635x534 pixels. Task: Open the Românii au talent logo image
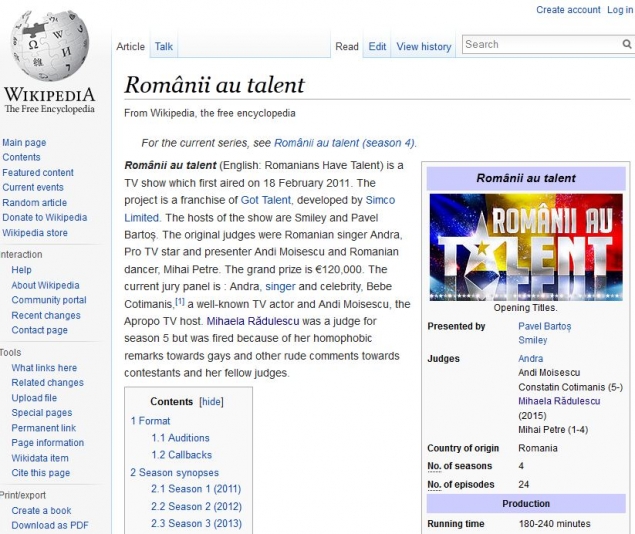point(526,247)
